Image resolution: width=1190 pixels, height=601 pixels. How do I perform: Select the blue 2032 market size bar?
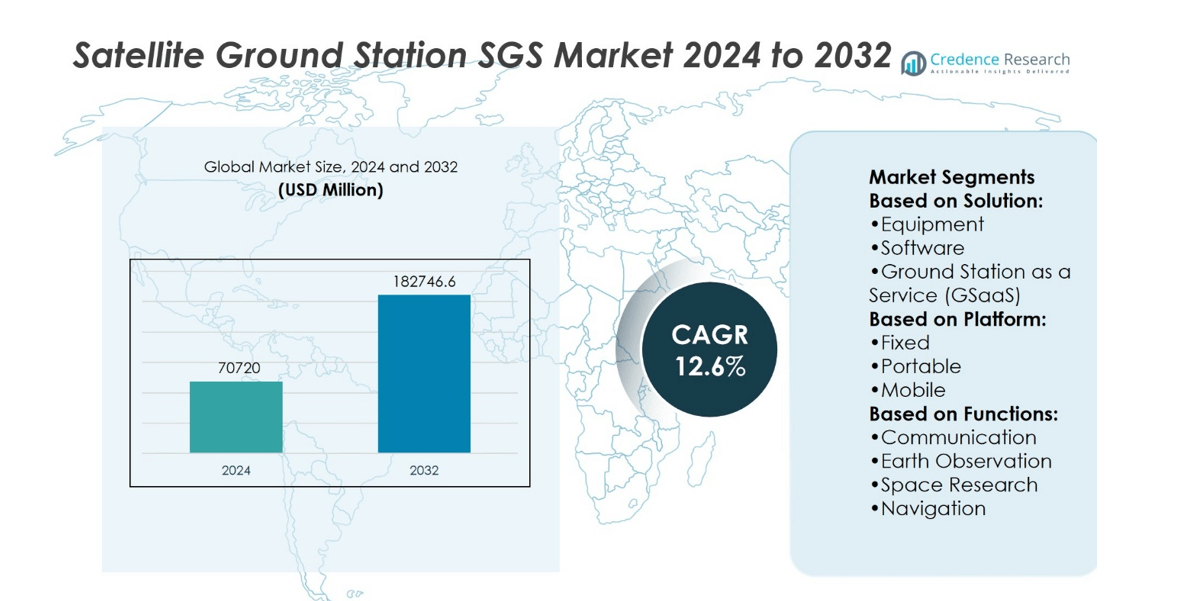[x=424, y=374]
